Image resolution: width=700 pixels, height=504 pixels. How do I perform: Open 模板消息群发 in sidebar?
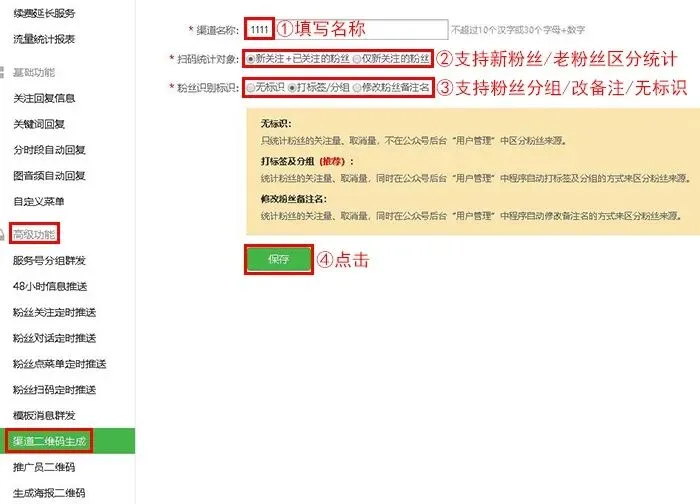point(44,415)
